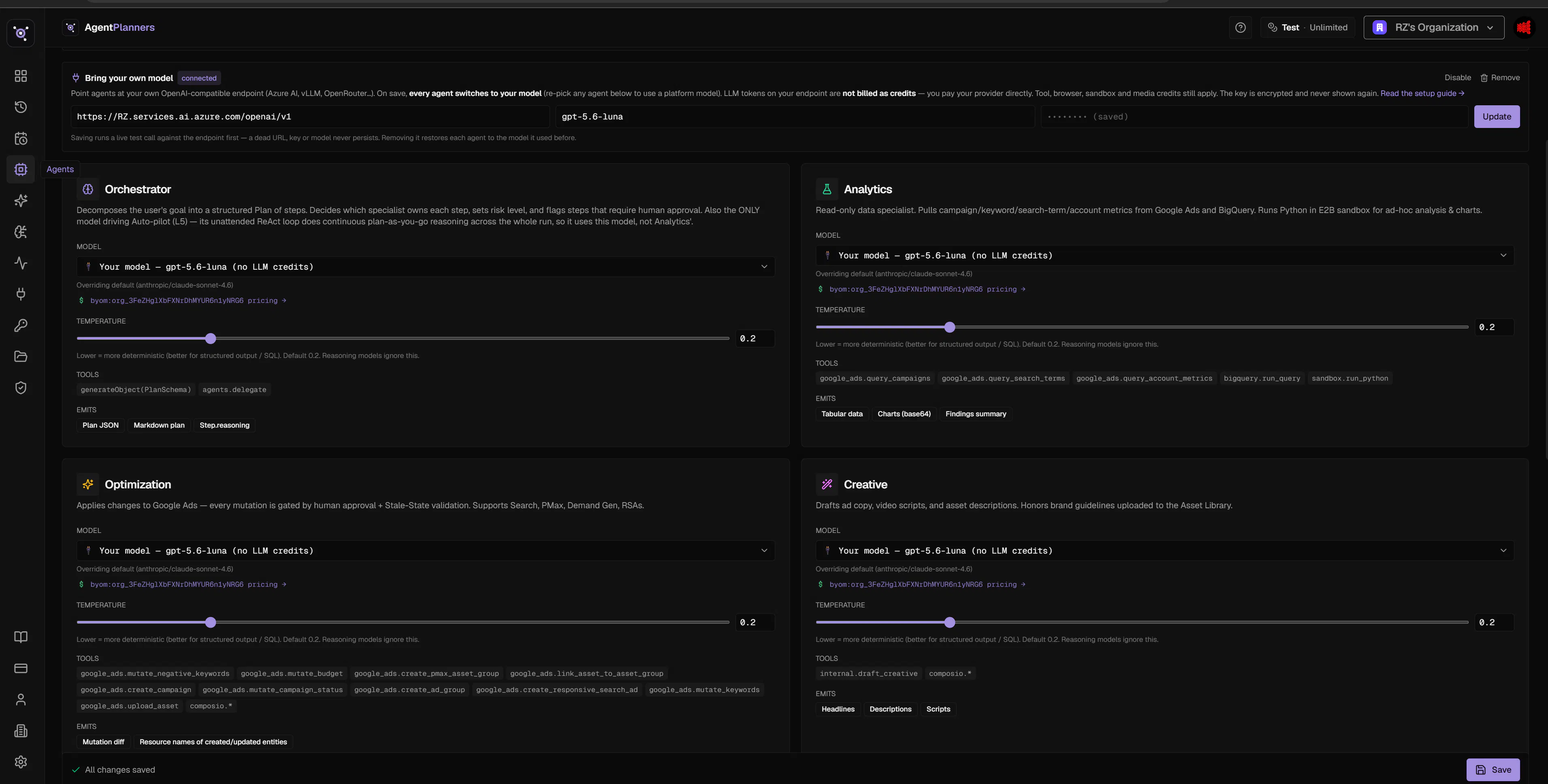Open the sparkles icon in the sidebar
The image size is (1548, 784).
20,200
